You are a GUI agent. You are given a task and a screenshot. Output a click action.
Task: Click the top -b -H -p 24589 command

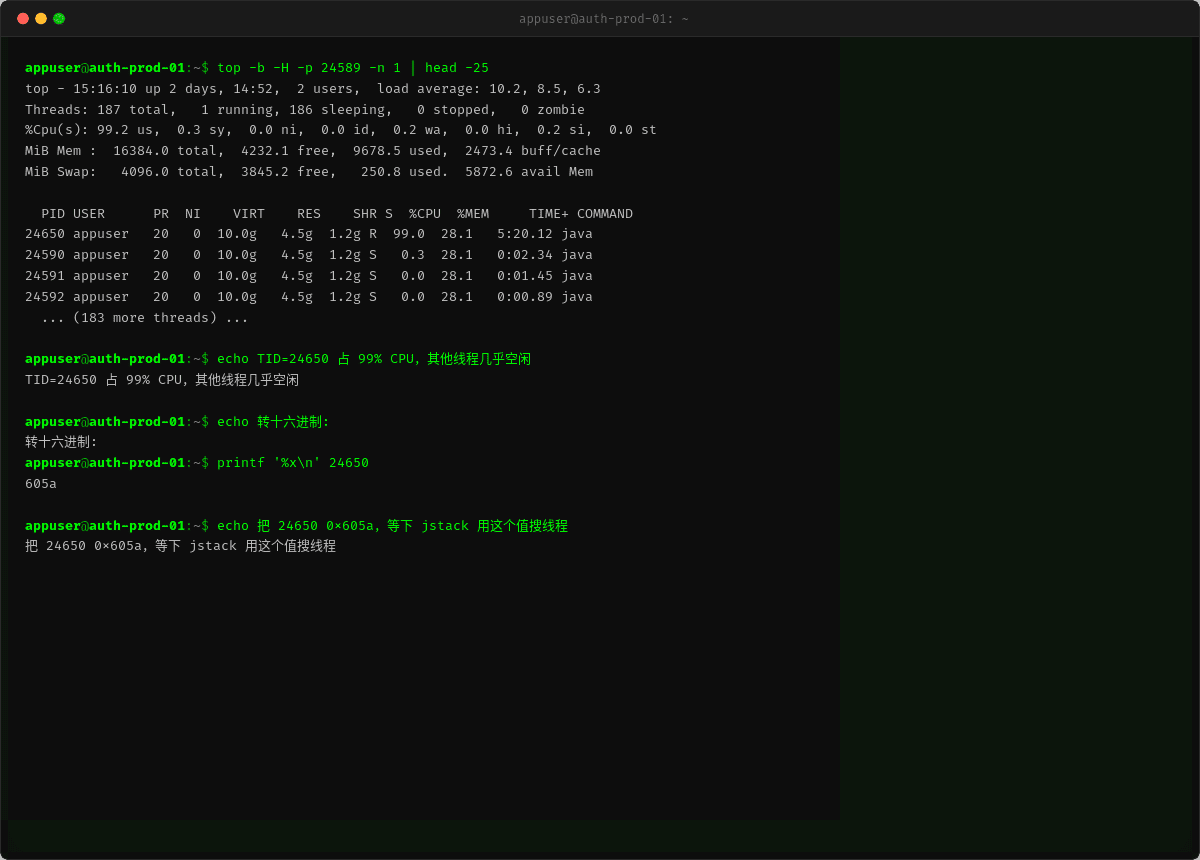click(353, 68)
